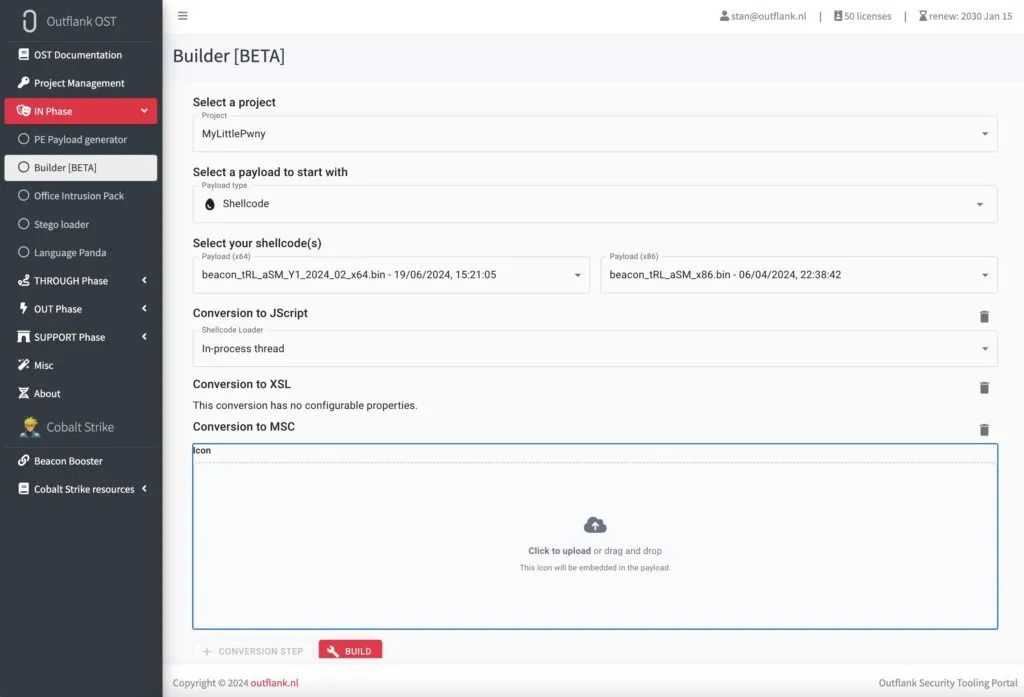The image size is (1024, 697).
Task: Open the Shellcode Loader dropdown
Action: click(595, 348)
